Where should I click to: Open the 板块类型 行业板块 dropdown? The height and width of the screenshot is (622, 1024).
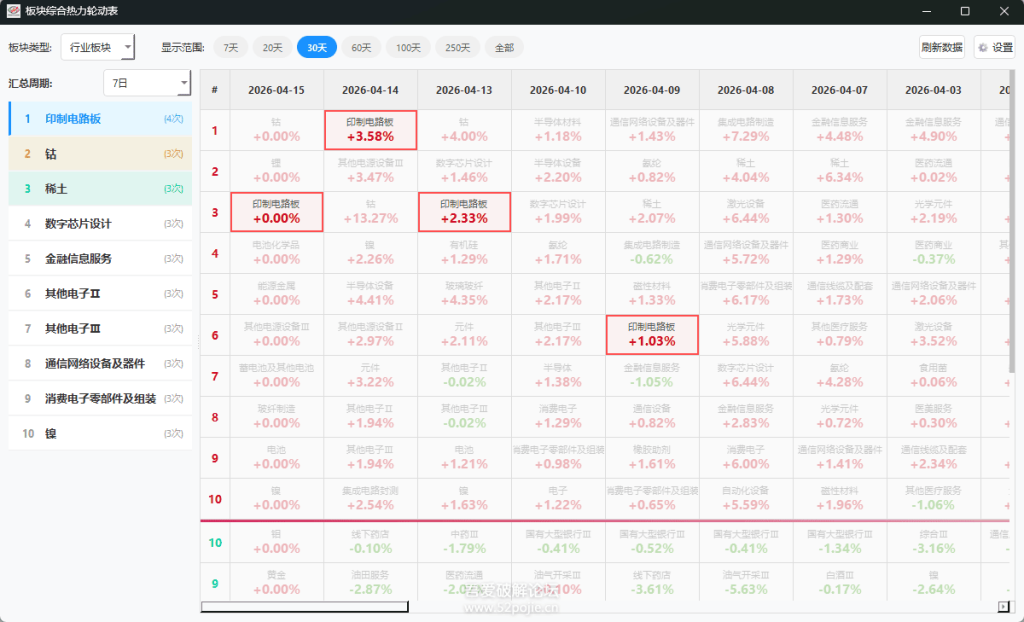point(98,47)
